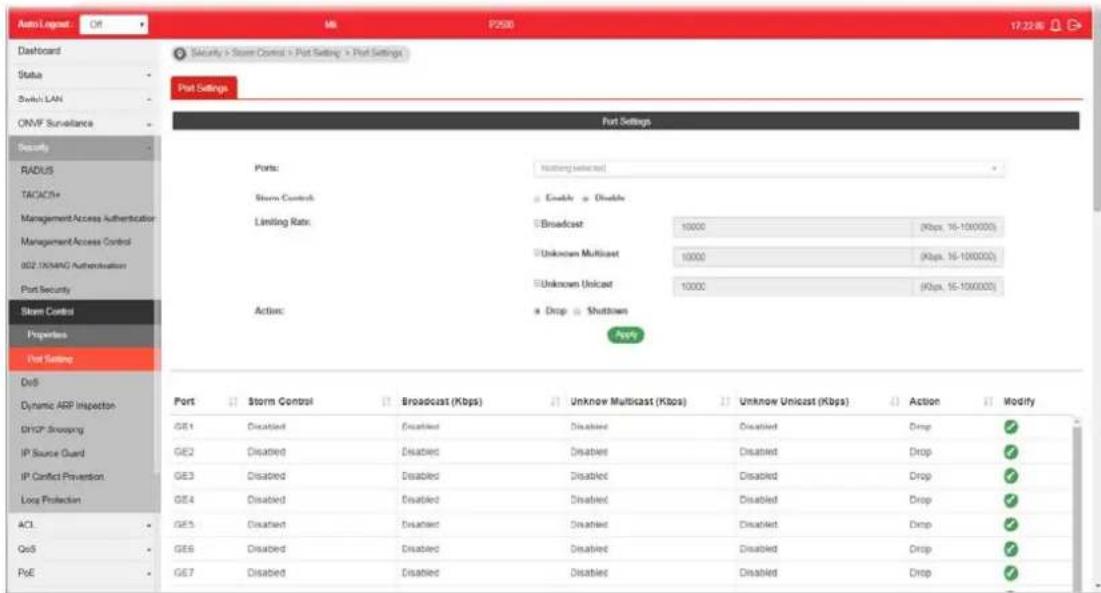Select the Drop action radio button
1101x593 pixels.
537,311
